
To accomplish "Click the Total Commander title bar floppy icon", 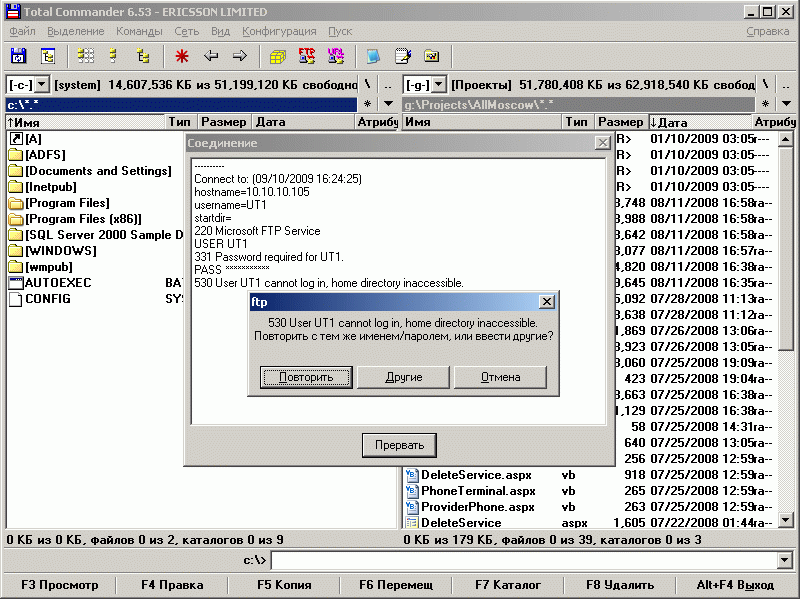I will coord(13,11).
